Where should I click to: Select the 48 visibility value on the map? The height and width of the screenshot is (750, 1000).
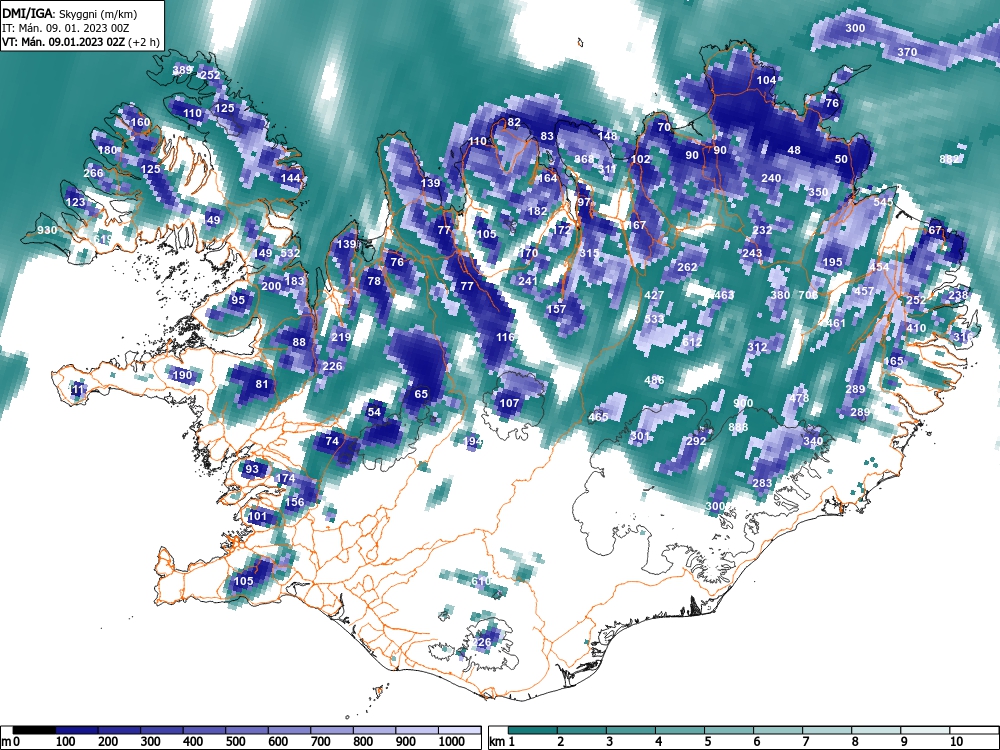794,151
